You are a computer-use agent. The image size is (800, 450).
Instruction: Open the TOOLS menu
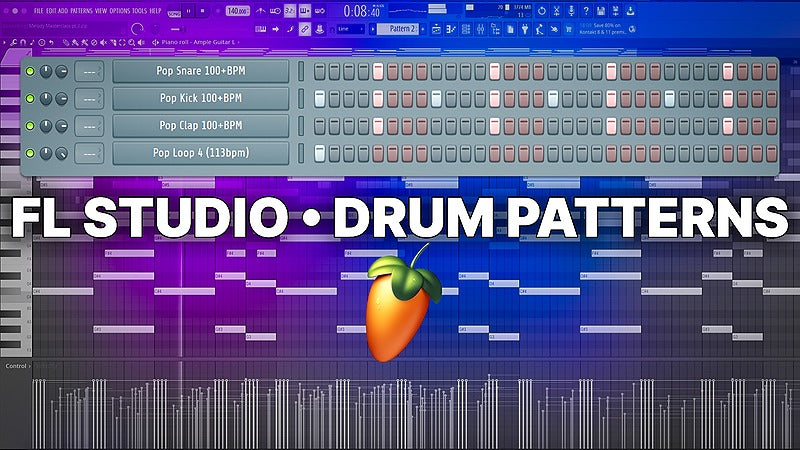[147, 9]
